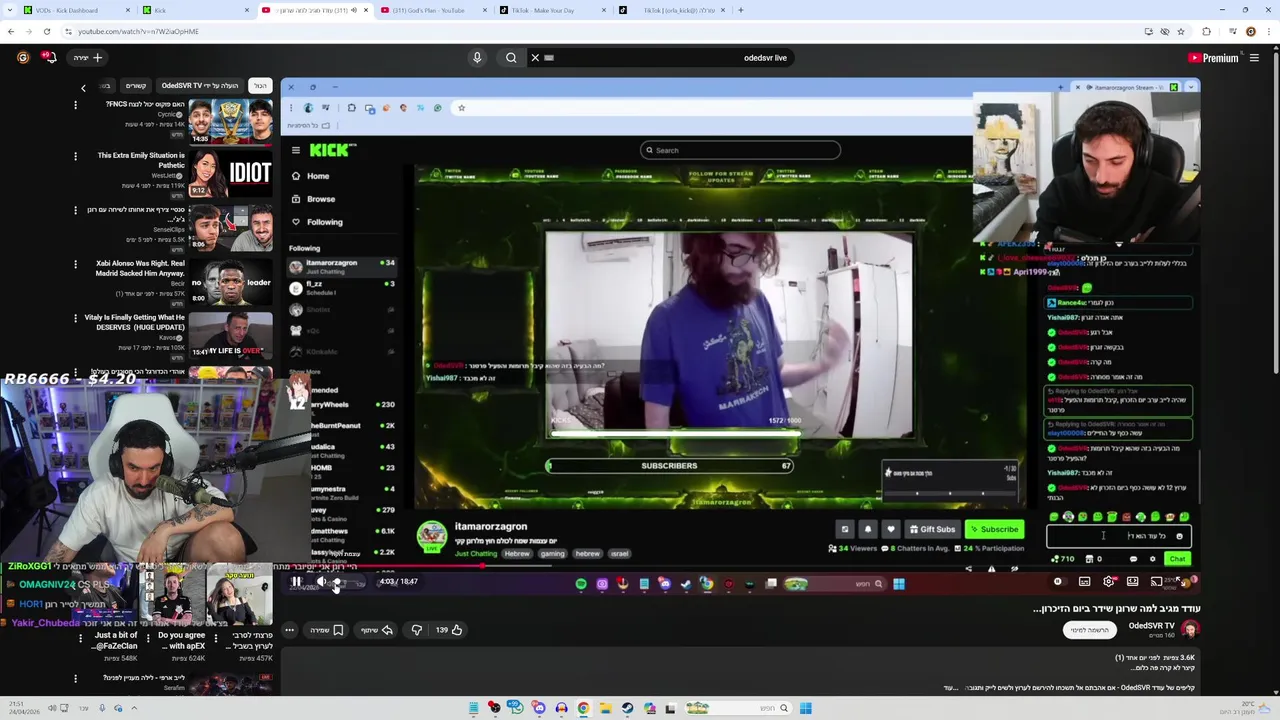Seek on the red video progress bar
The width and height of the screenshot is (1280, 720).
click(x=740, y=568)
